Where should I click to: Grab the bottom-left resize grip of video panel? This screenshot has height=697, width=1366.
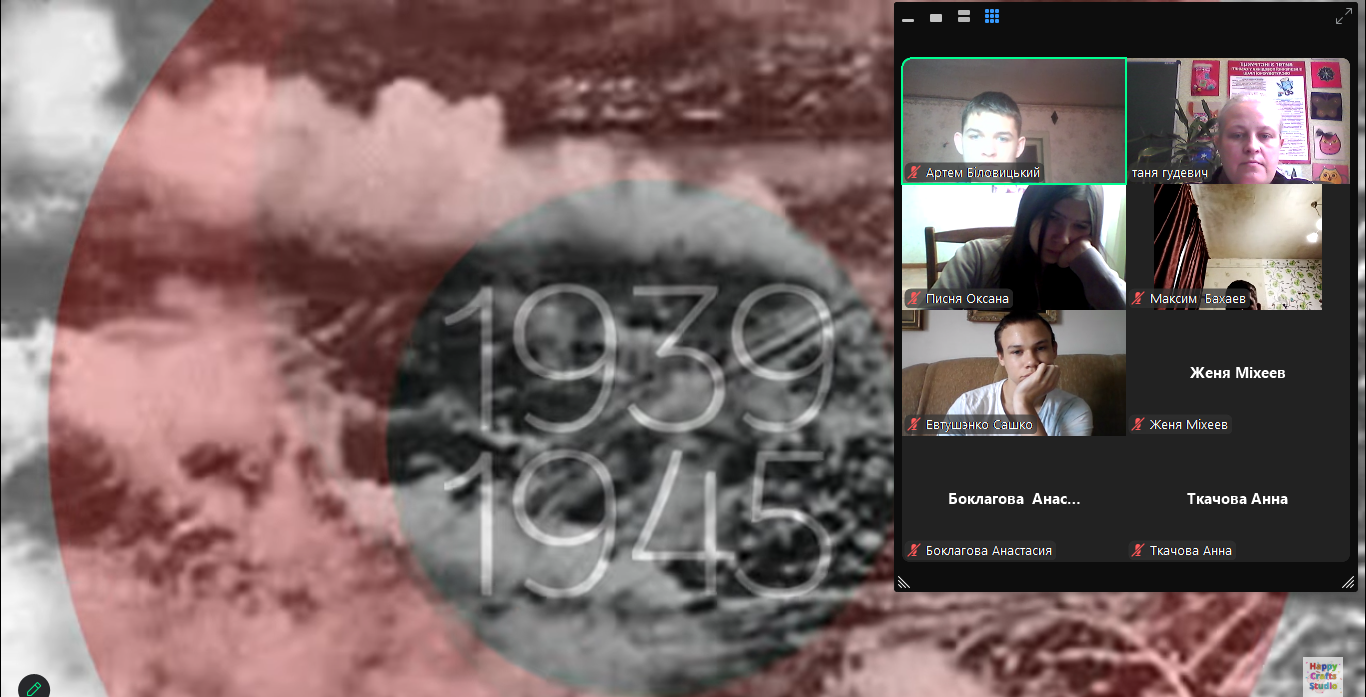(x=904, y=582)
